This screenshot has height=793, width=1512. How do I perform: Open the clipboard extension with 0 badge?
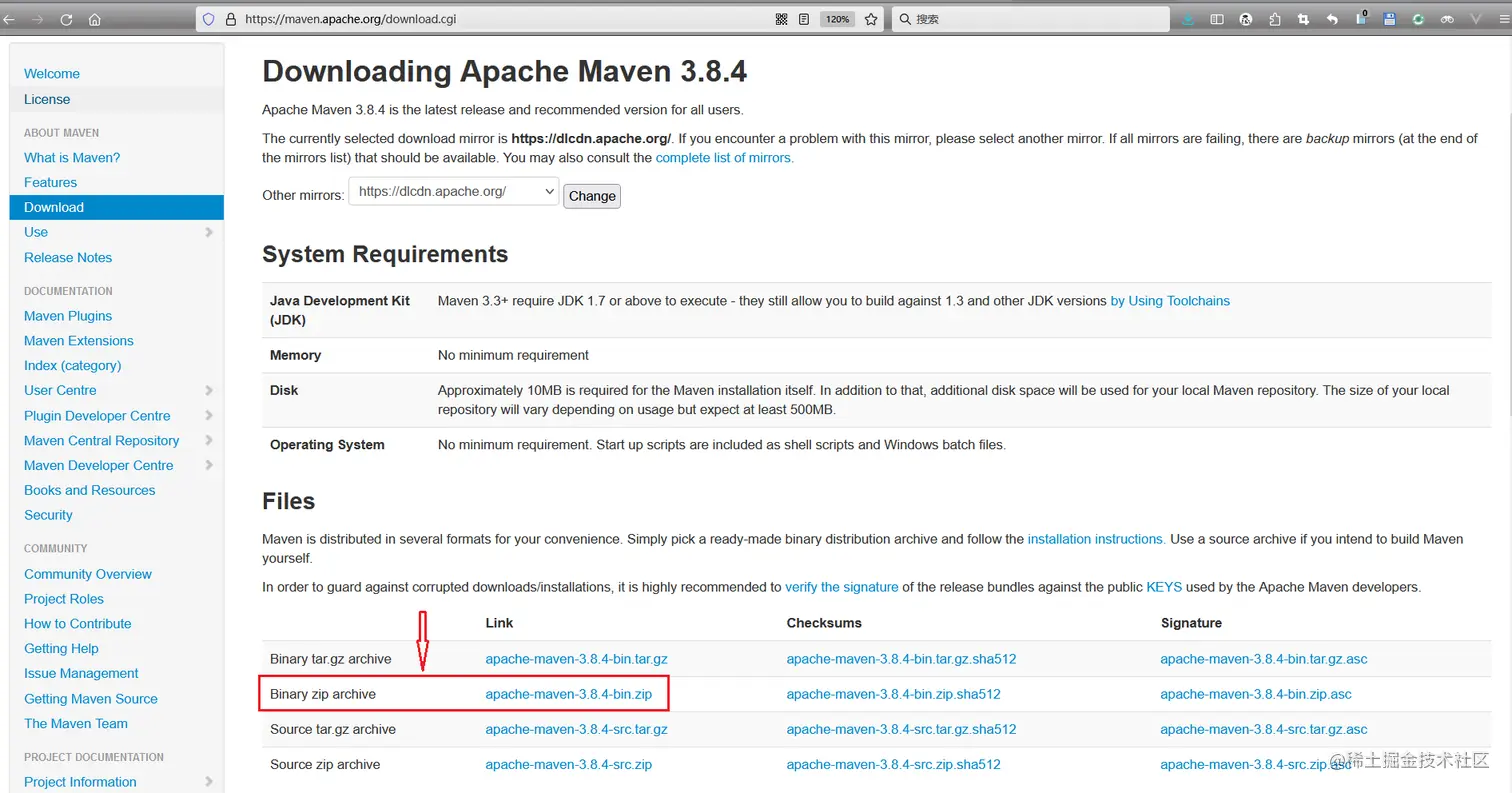click(1361, 18)
